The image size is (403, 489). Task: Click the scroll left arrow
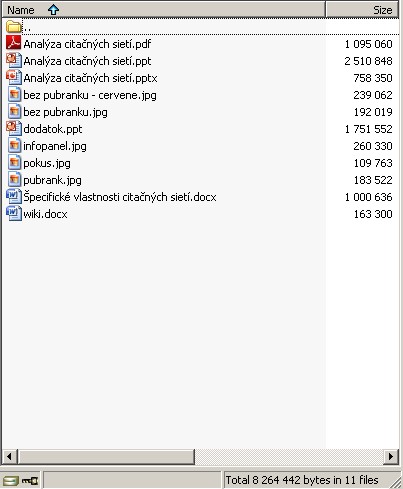(x=9, y=456)
